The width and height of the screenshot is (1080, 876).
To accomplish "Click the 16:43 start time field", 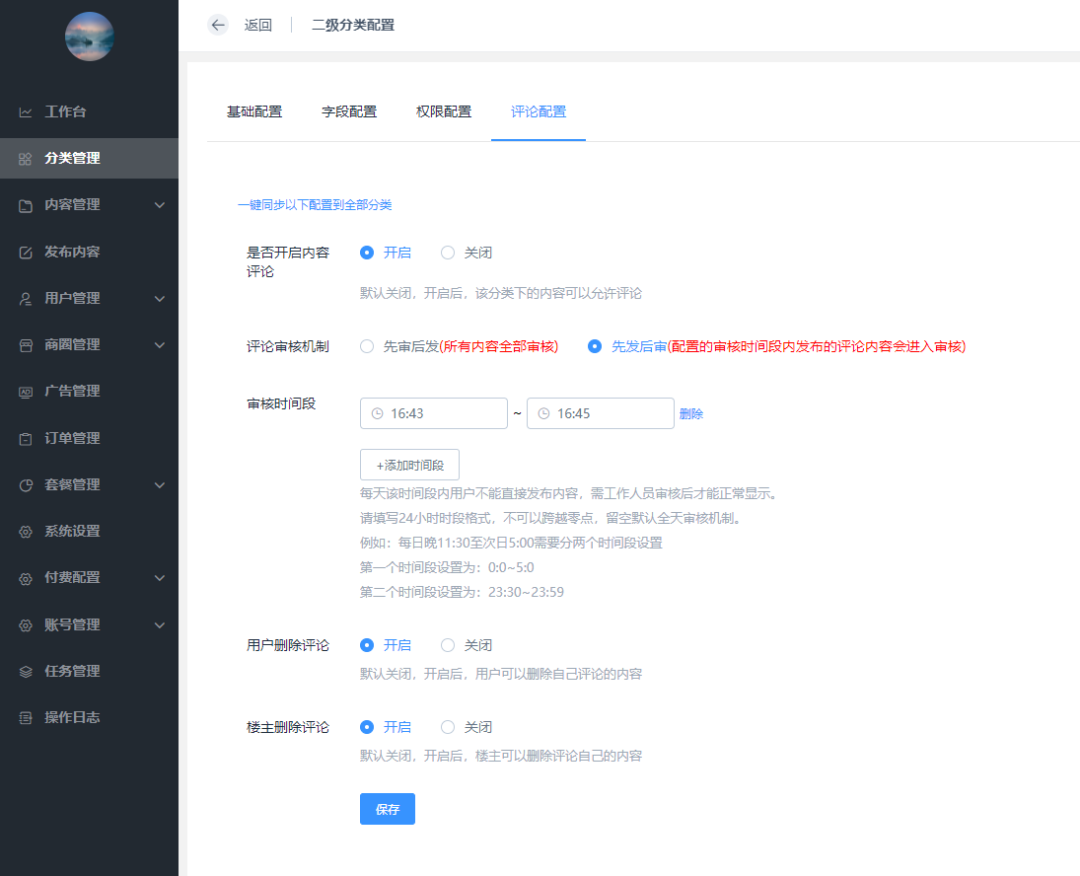I will click(433, 412).
